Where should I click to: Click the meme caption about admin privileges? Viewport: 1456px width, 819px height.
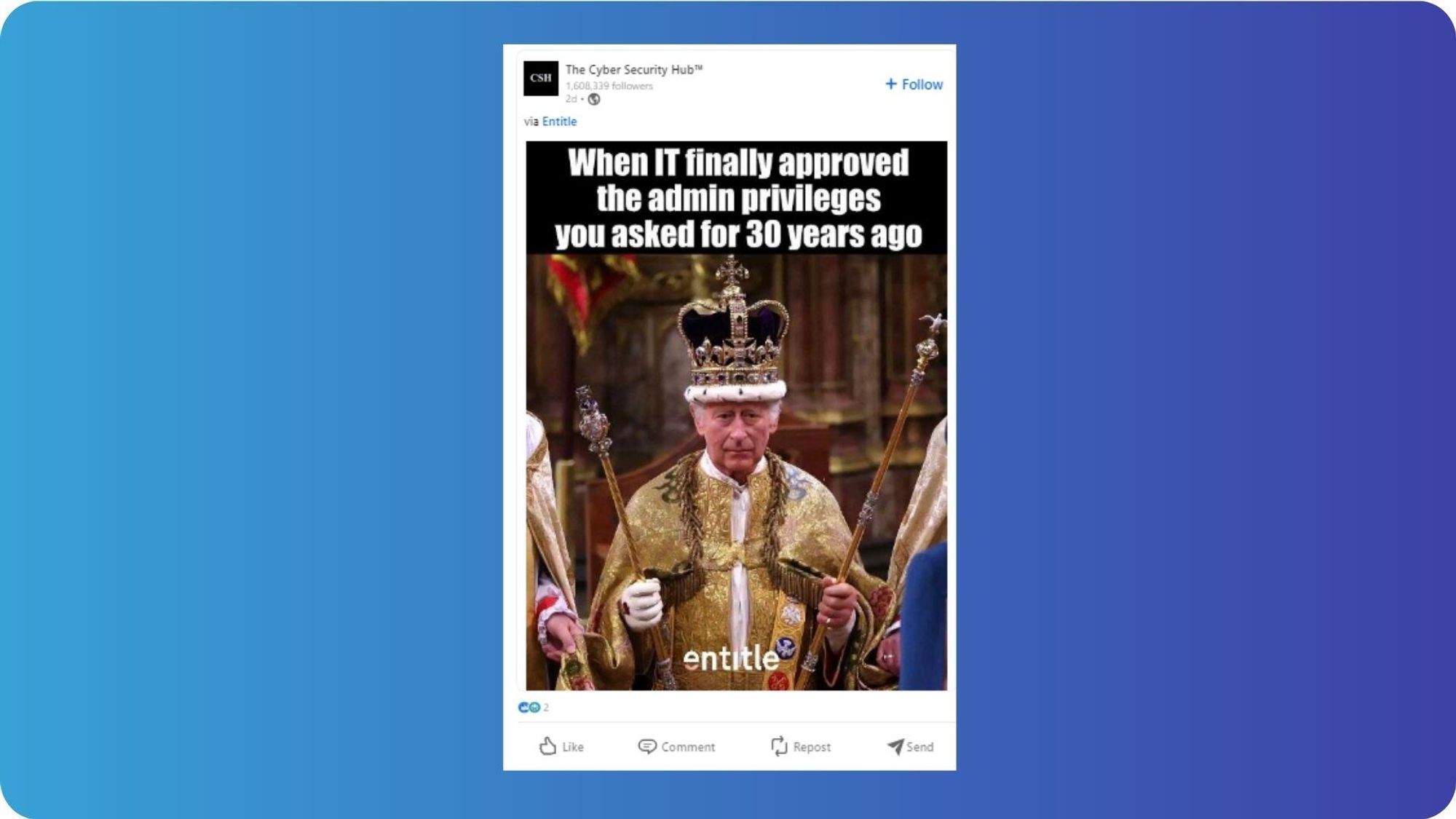pyautogui.click(x=738, y=198)
